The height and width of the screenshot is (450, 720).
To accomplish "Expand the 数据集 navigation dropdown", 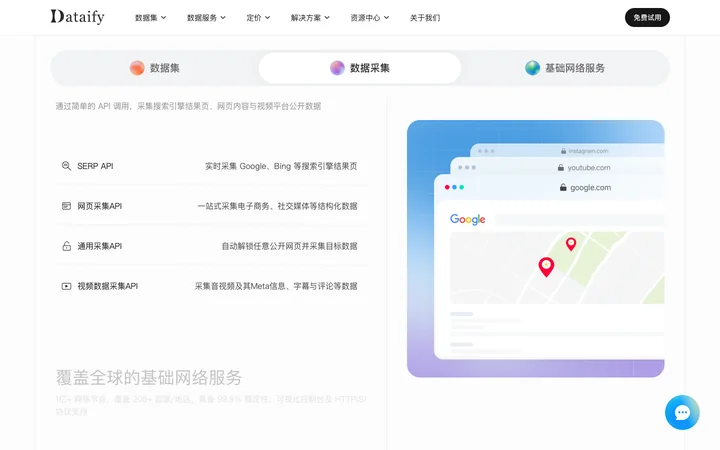I will [150, 17].
